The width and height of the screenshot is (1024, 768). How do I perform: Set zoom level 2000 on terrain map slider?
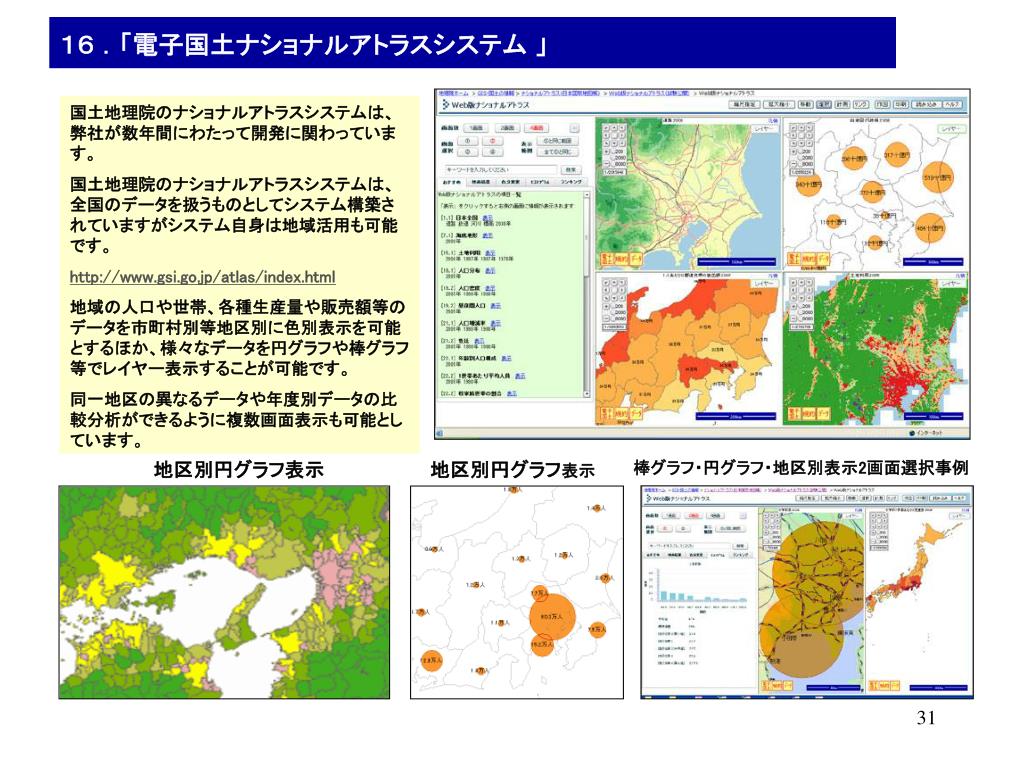[x=620, y=158]
